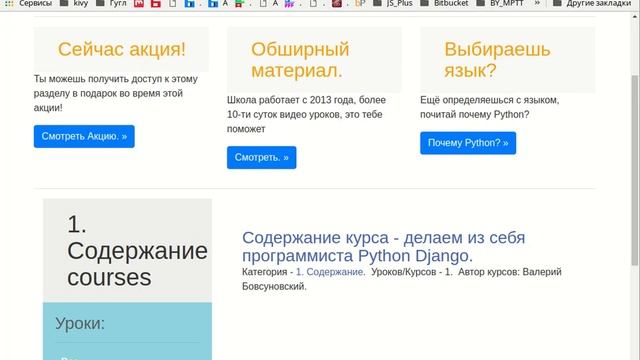Click the Сейчас акция! heading
Screen dimensions: 640x360
coord(122,49)
